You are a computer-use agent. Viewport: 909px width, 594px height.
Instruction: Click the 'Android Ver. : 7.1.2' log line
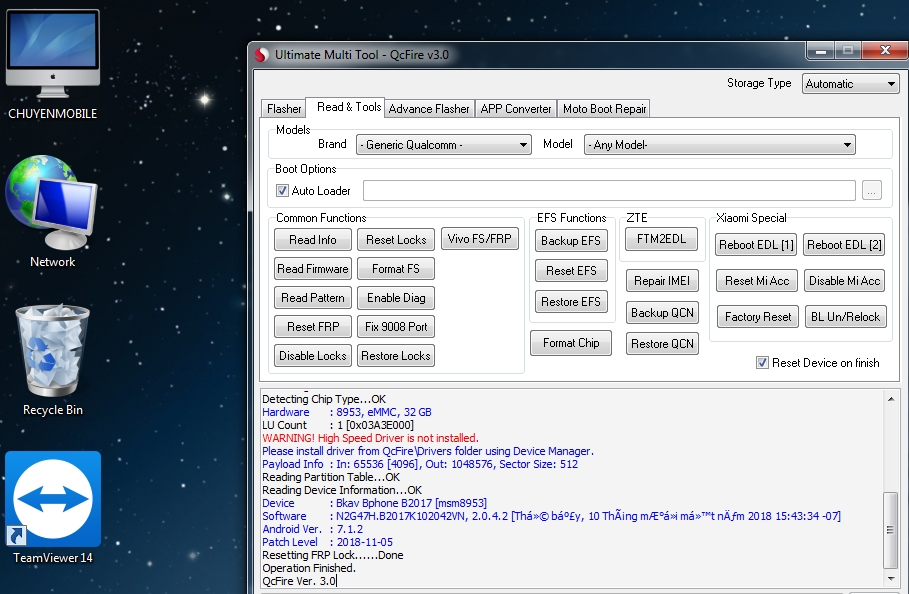coord(312,529)
